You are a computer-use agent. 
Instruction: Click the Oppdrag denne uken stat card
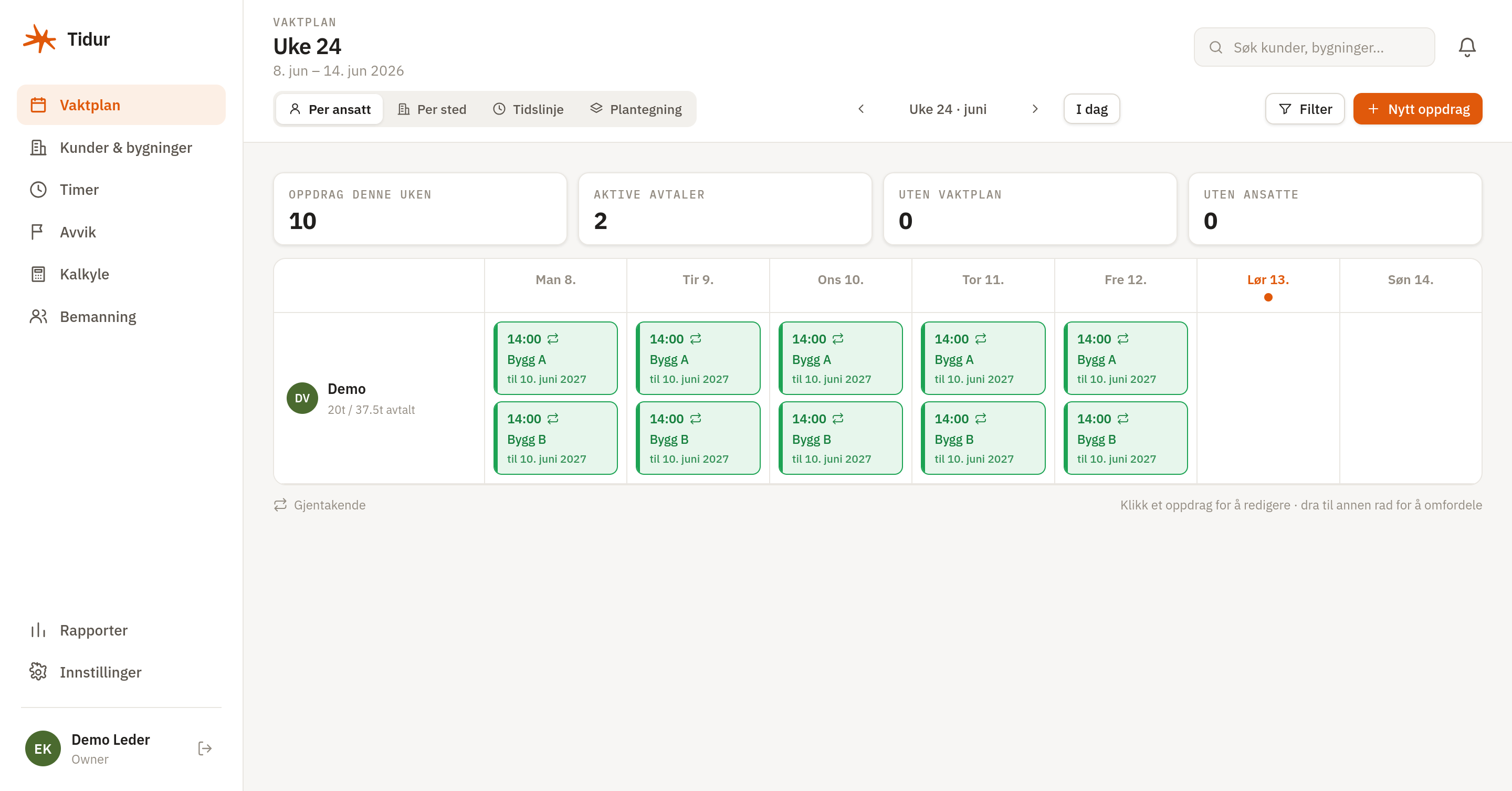pos(420,209)
